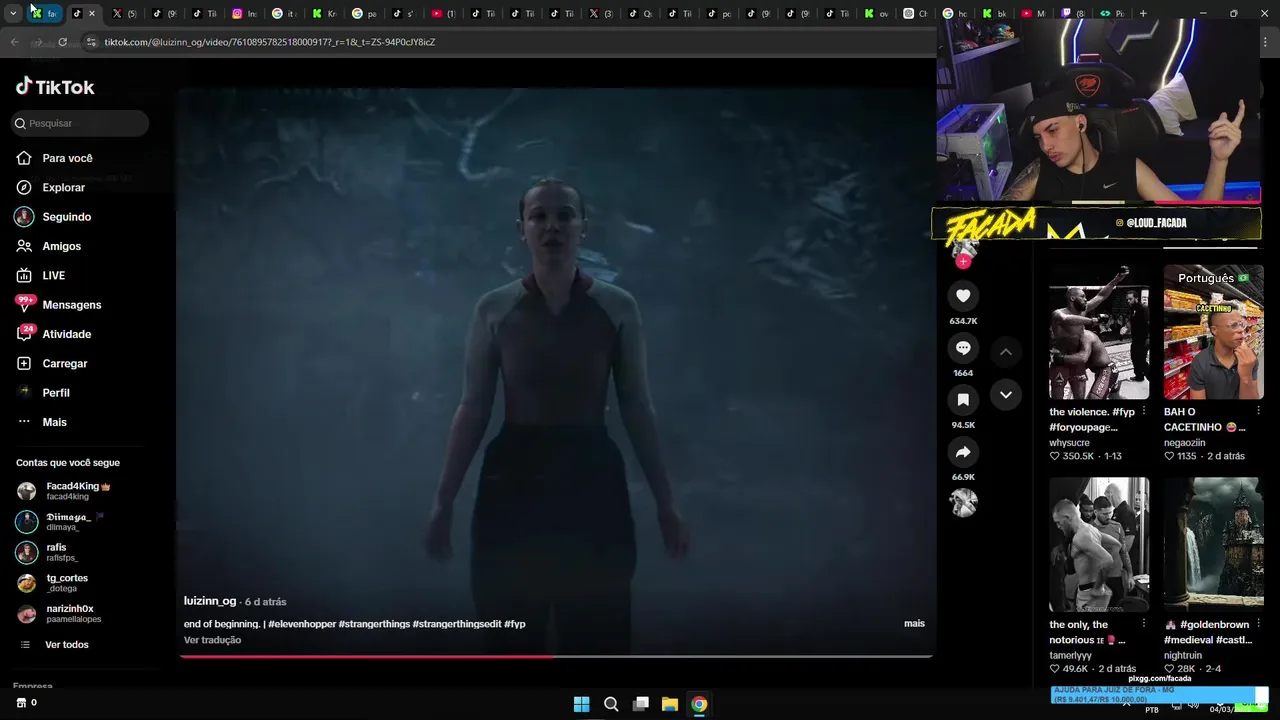Go to previous video with up chevron

pyautogui.click(x=1006, y=352)
